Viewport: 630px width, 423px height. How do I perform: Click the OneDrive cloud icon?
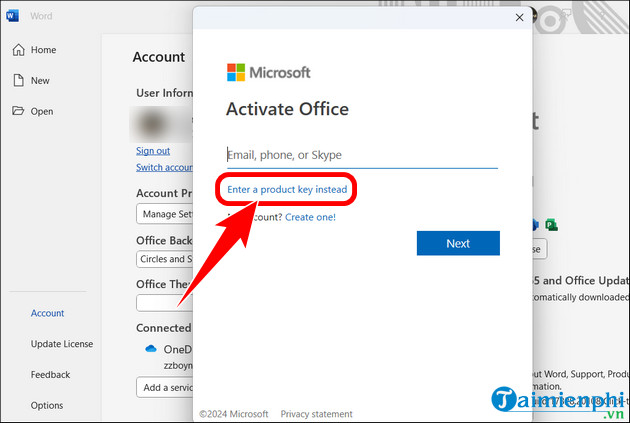tap(151, 349)
